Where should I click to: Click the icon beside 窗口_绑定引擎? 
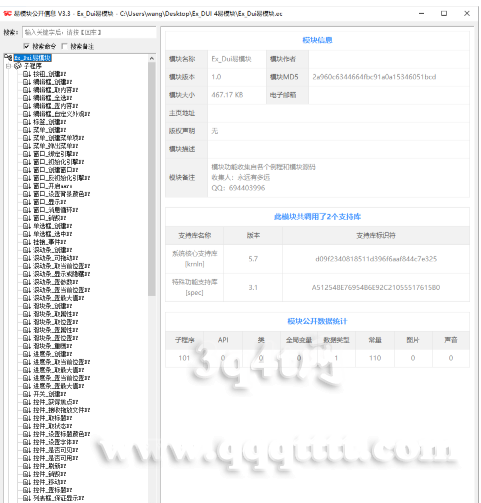point(27,154)
